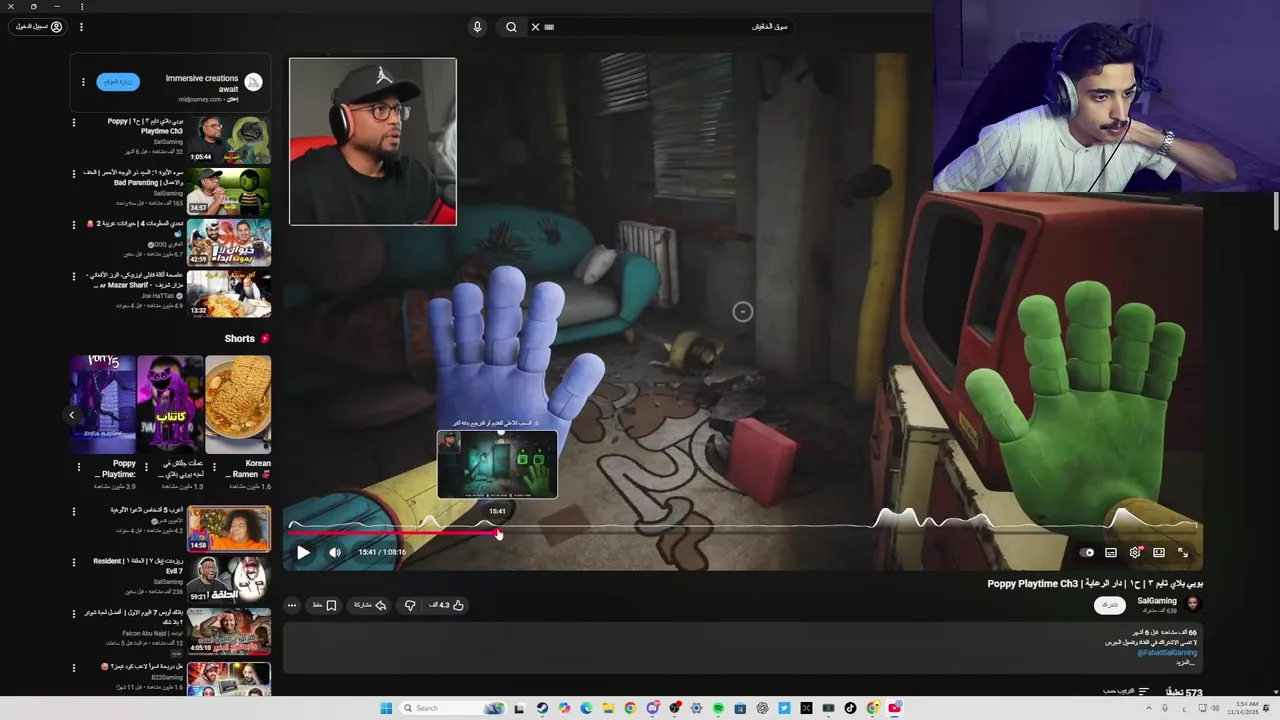
Task: Open options for Resident Evil 7 suggestion
Action: click(73, 563)
